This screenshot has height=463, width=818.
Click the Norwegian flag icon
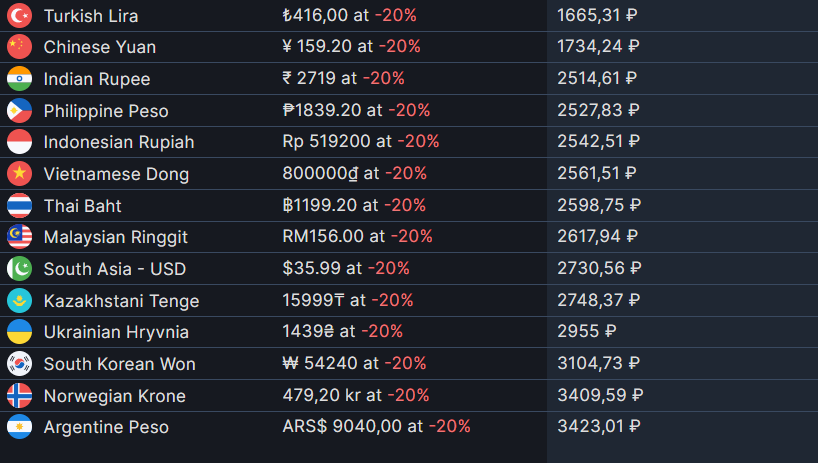pyautogui.click(x=19, y=395)
